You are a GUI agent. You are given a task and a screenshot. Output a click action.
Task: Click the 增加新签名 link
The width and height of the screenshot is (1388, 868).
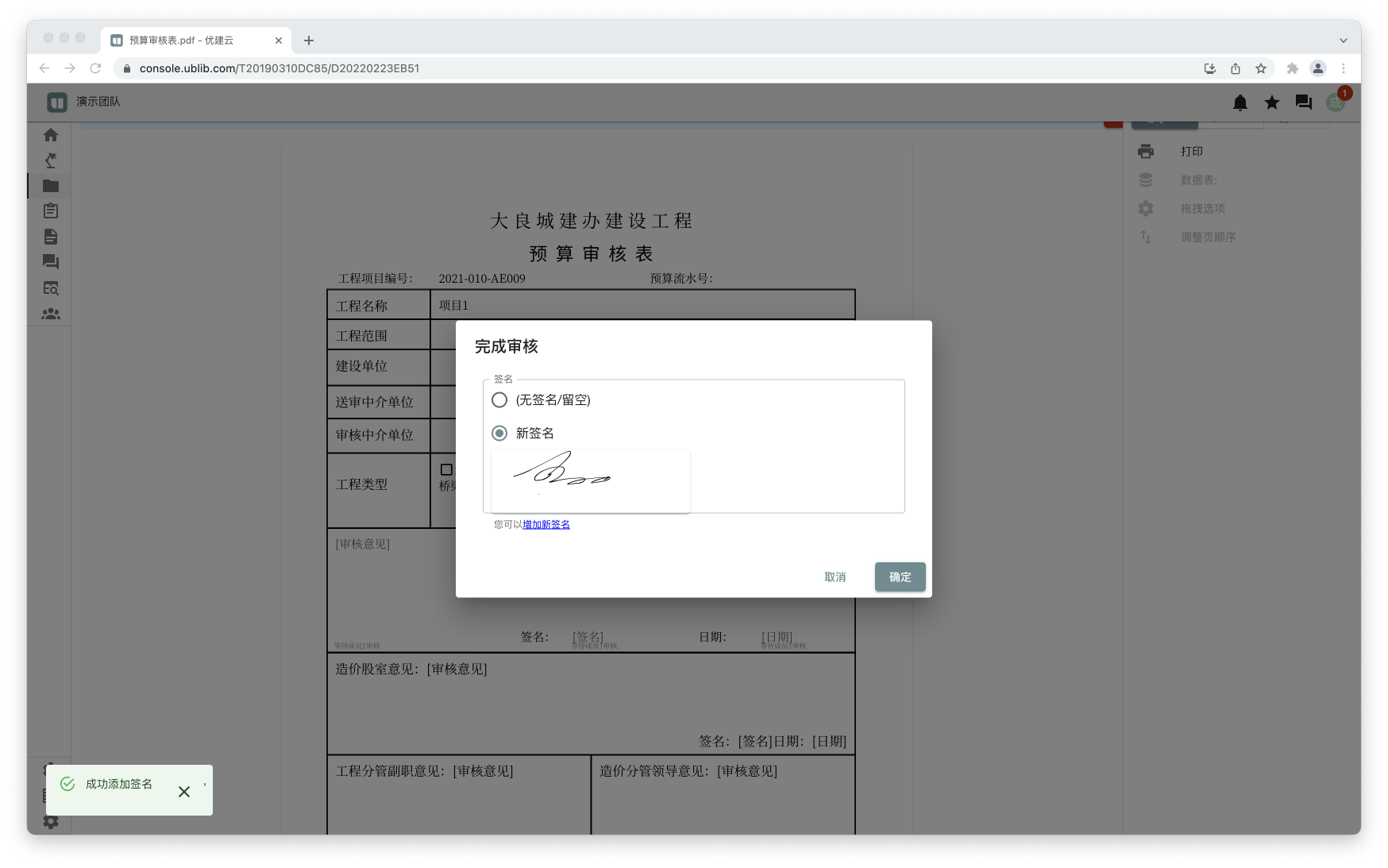pos(546,525)
